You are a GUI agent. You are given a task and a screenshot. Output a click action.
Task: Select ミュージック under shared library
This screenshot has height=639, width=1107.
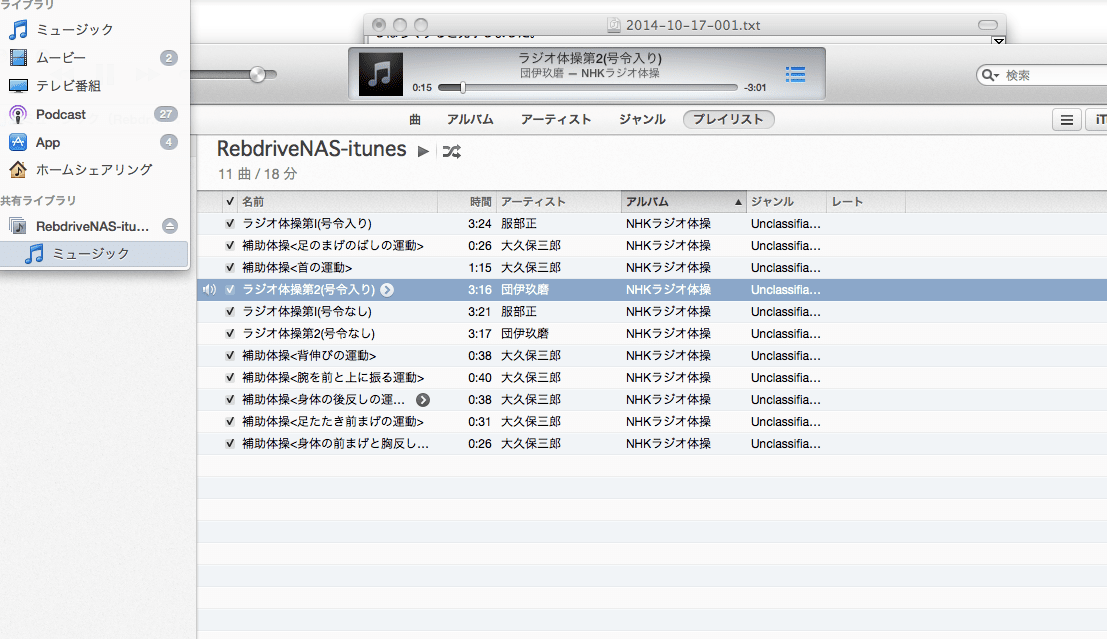(94, 253)
